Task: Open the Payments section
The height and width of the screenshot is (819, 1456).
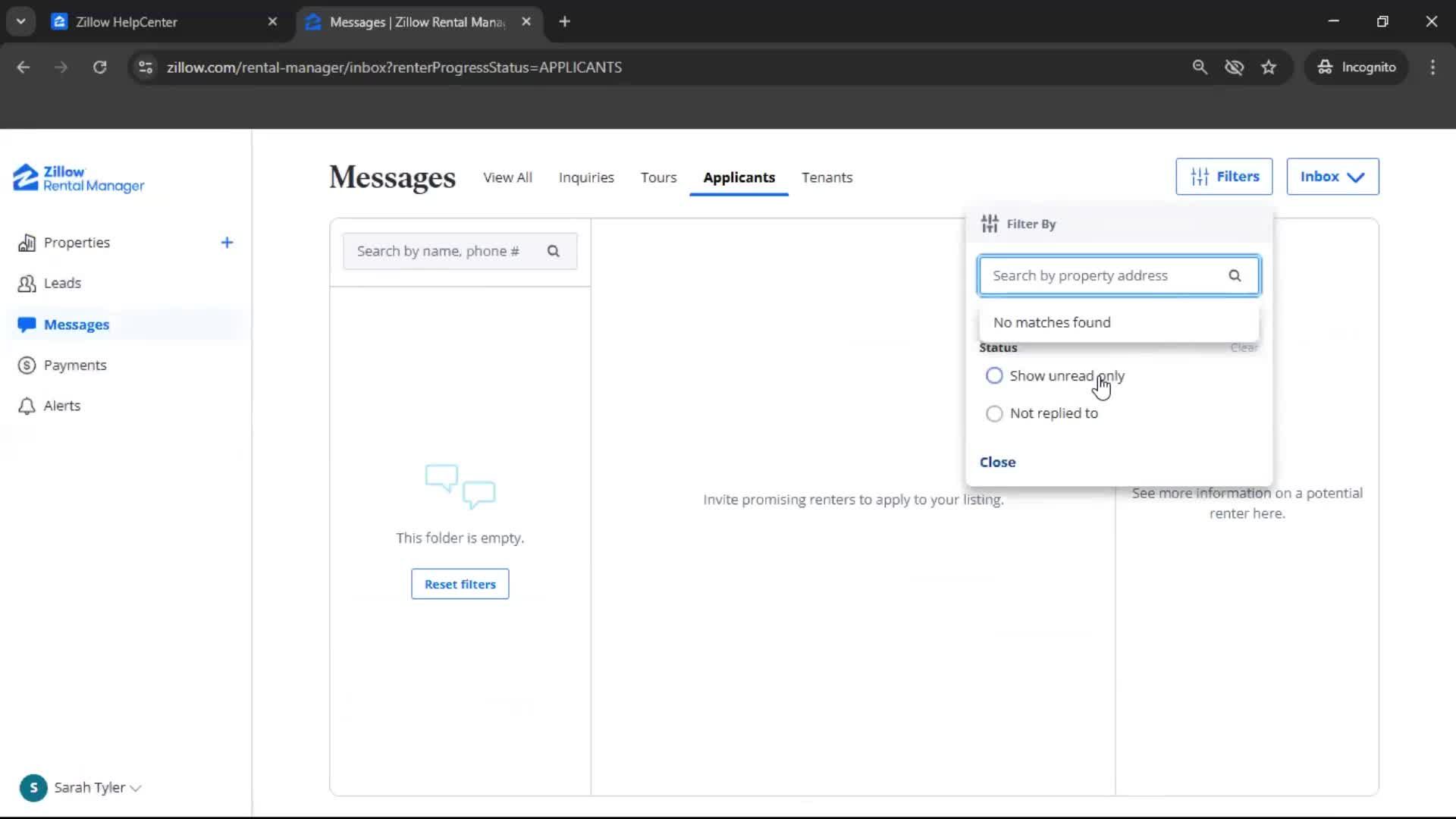Action: click(x=76, y=365)
